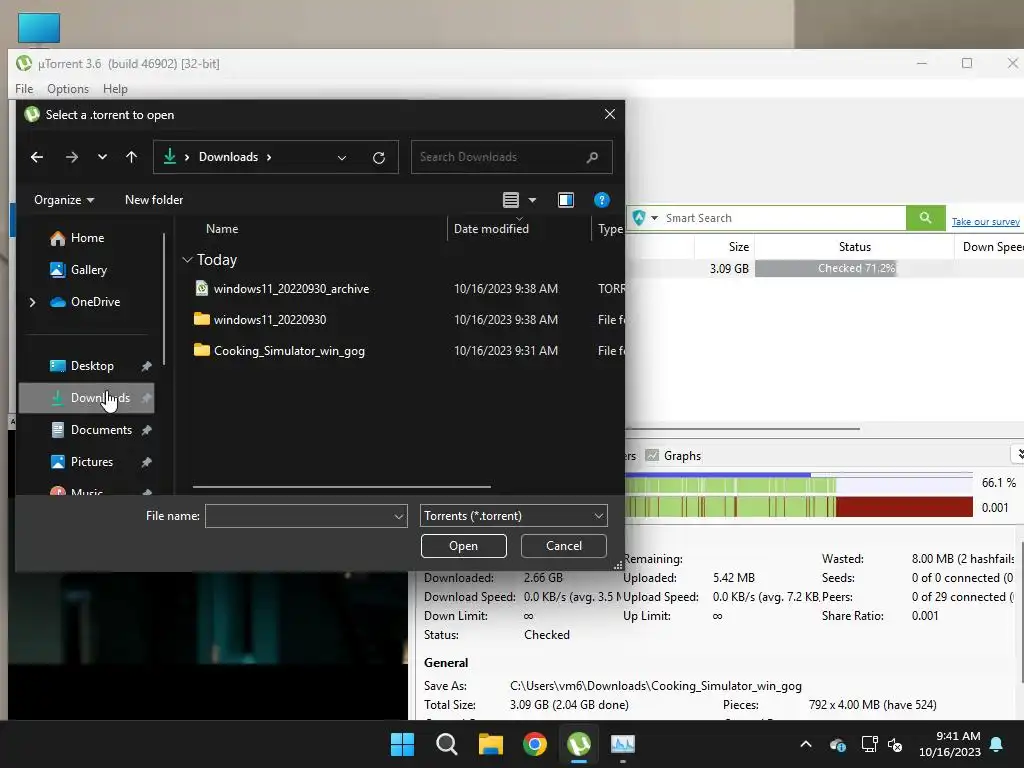Expand the File name dropdown arrow

(398, 516)
